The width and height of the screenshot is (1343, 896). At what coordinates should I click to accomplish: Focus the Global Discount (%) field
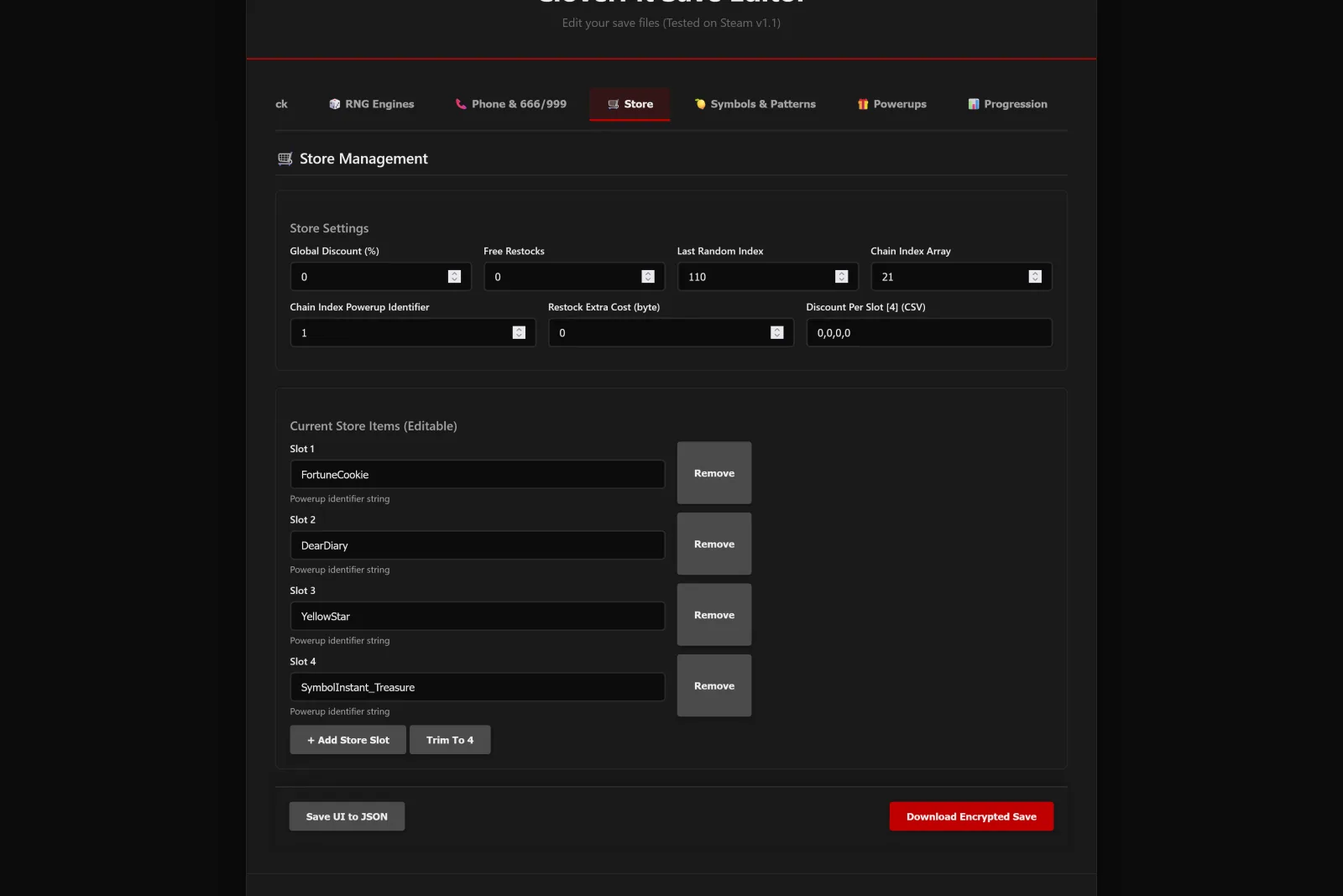[x=380, y=277]
